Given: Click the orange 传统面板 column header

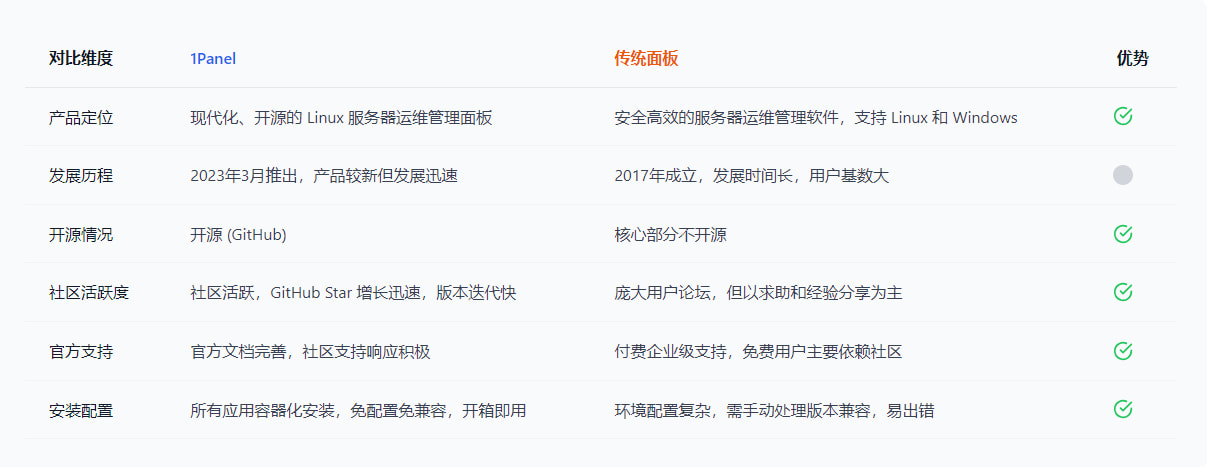Looking at the screenshot, I should coord(646,58).
